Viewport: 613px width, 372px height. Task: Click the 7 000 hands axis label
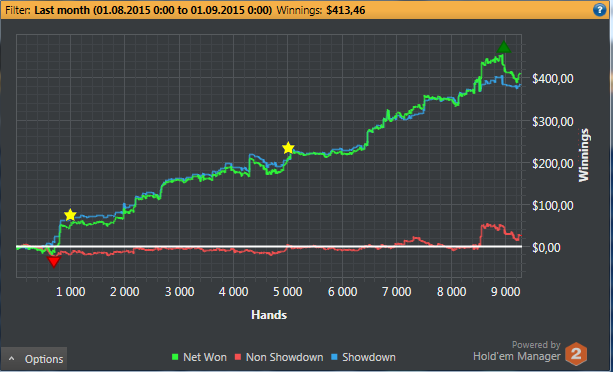[x=396, y=292]
